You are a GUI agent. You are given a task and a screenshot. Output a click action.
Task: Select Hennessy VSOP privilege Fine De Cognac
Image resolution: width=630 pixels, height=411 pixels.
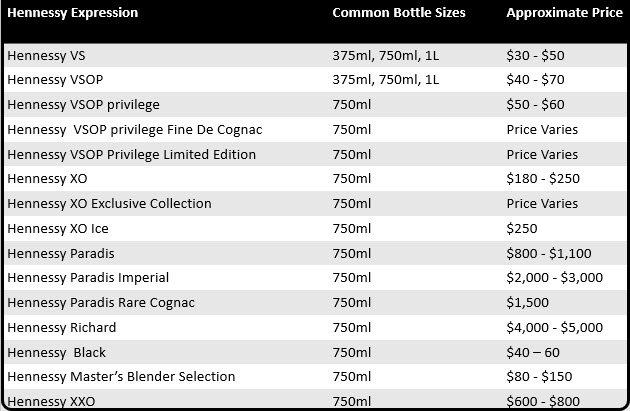[135, 129]
